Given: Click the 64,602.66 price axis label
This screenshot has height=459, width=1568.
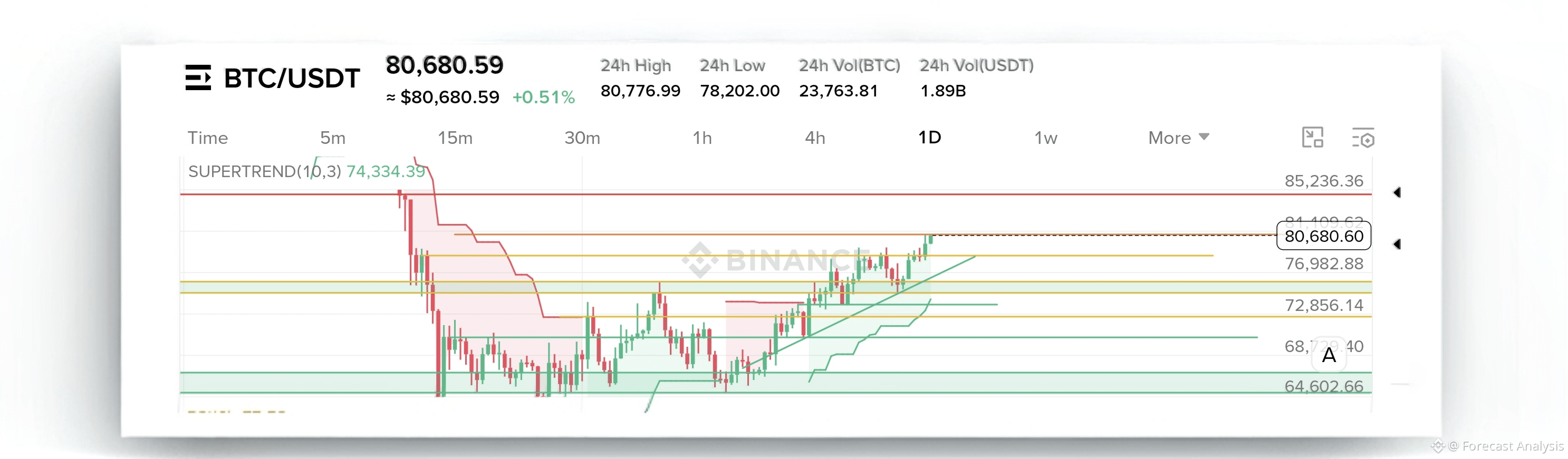Looking at the screenshot, I should coord(1324,386).
